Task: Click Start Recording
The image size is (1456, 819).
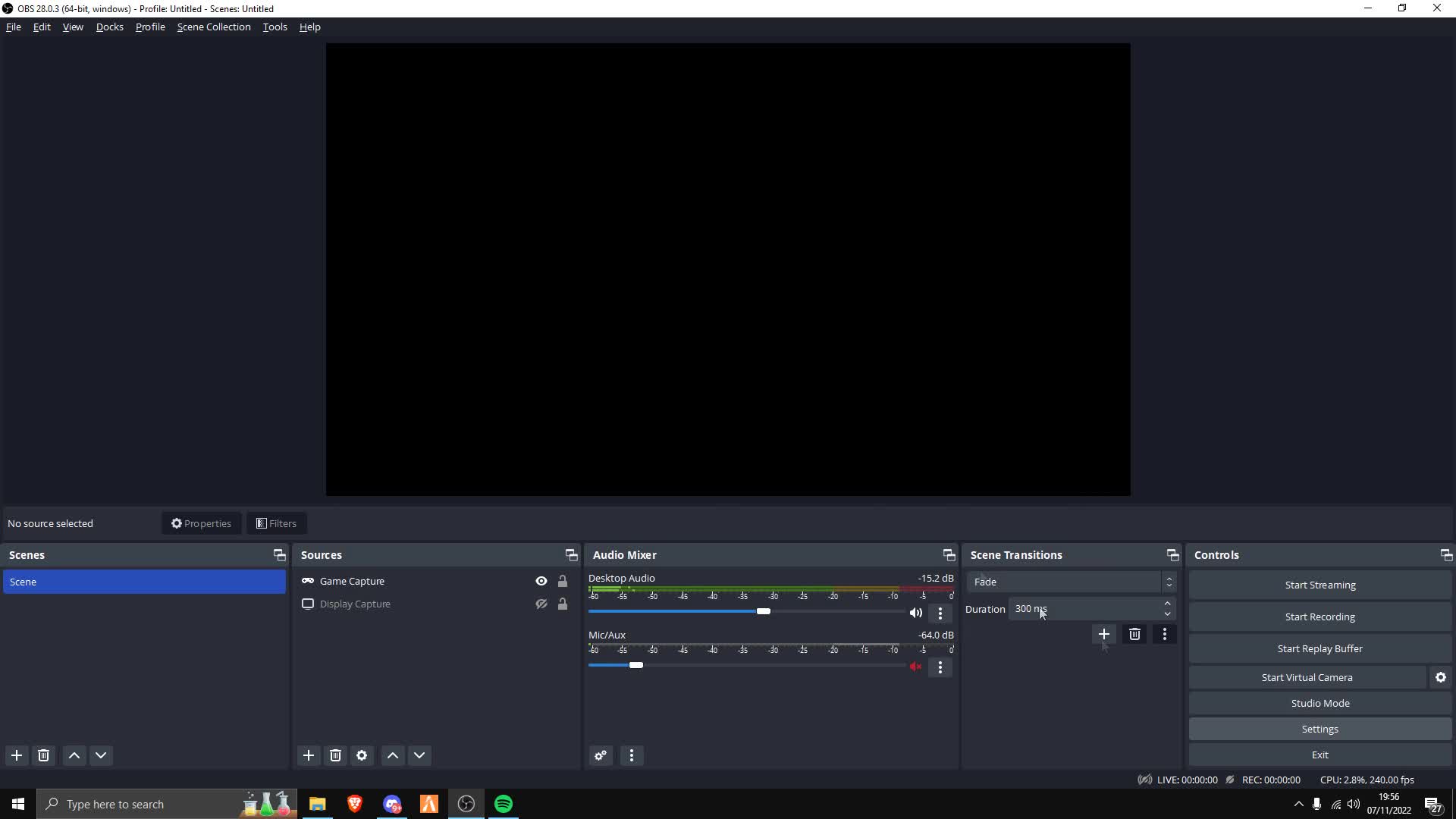Action: point(1319,616)
